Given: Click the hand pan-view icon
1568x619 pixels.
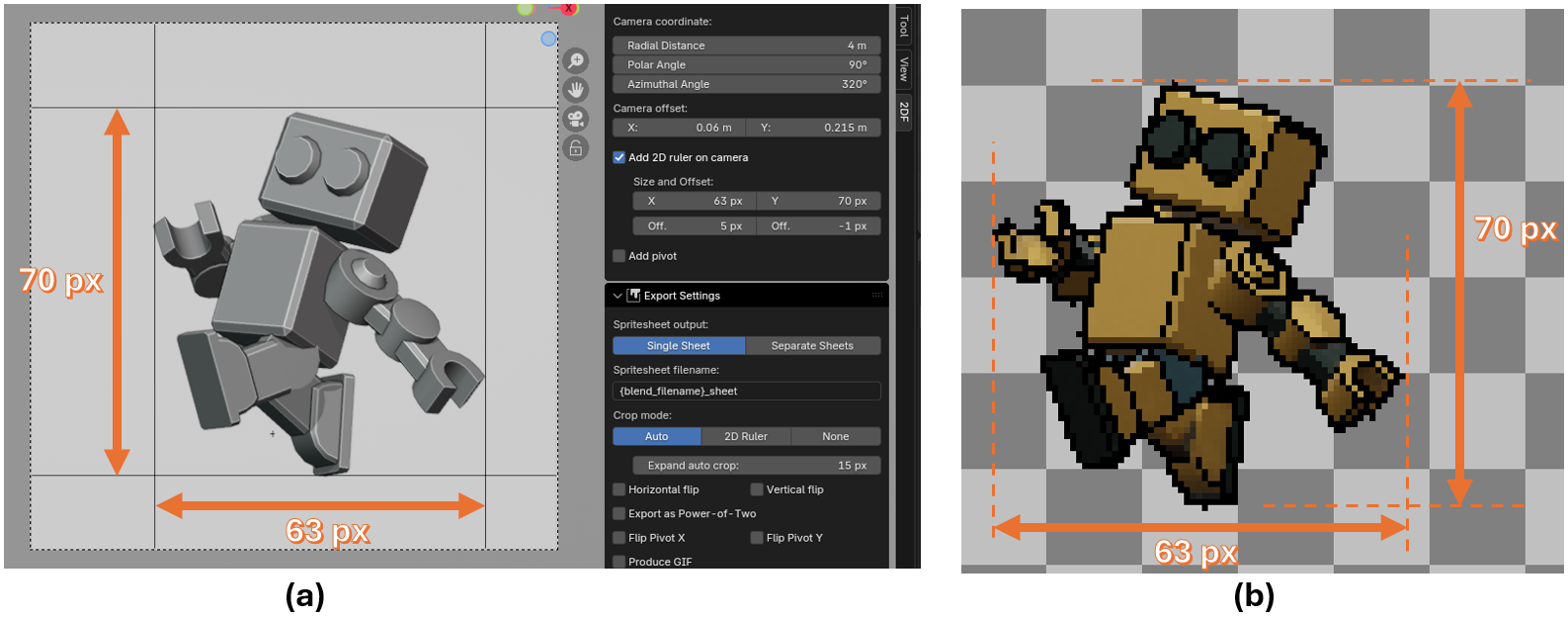Looking at the screenshot, I should [x=575, y=90].
